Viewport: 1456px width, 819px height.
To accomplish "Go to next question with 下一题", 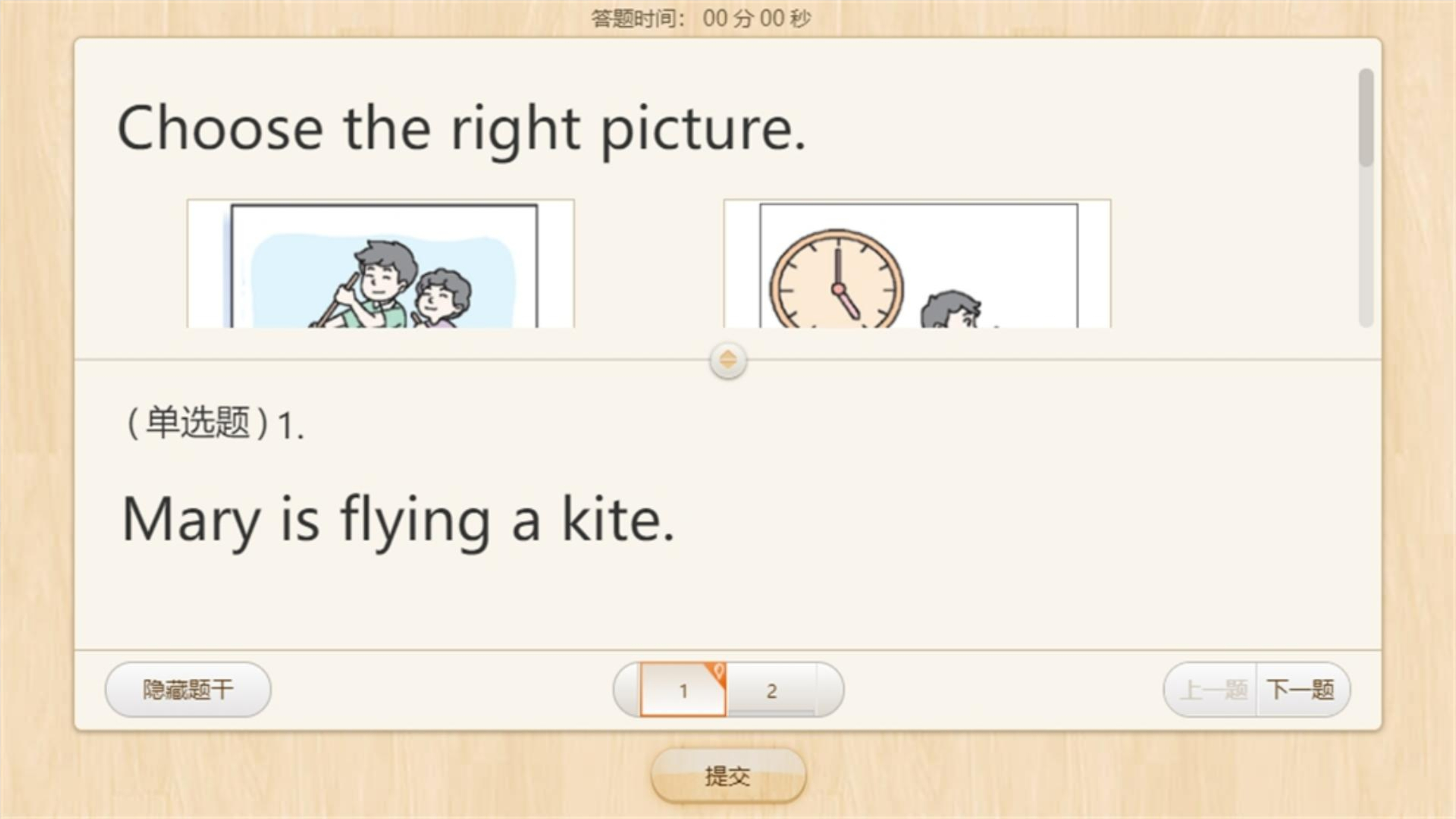I will point(1301,689).
